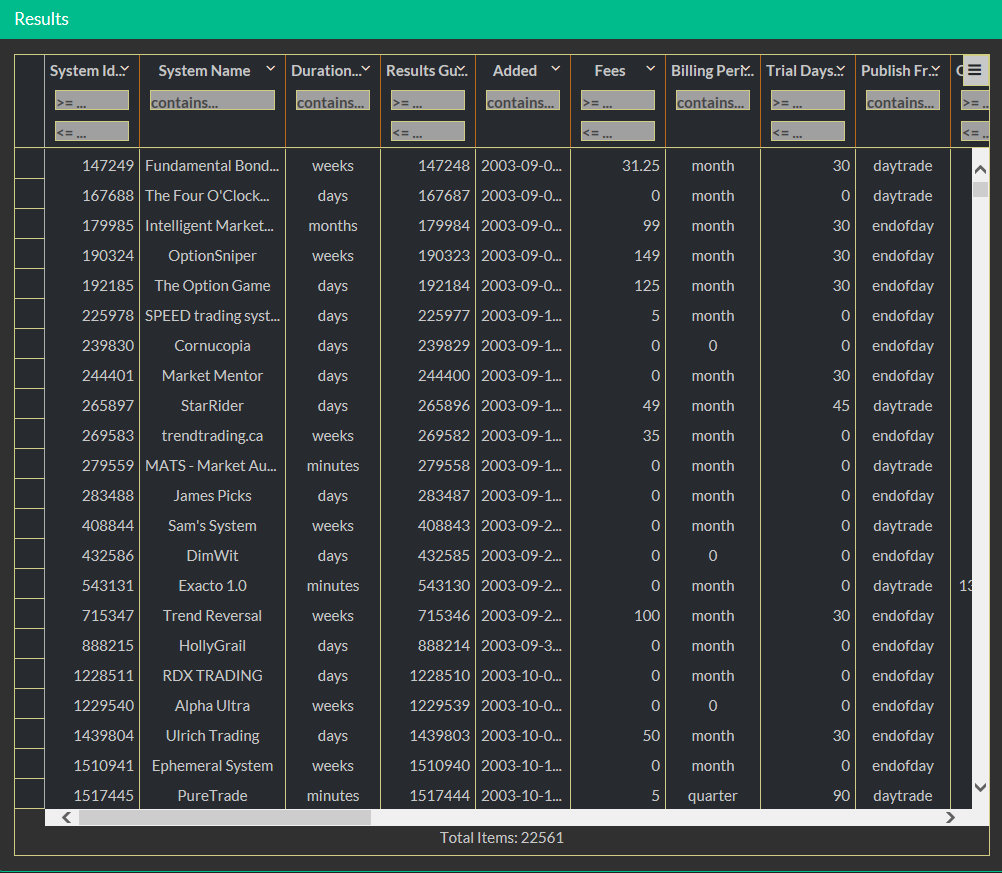Select row header for PureTrade row
Screen dimensions: 1002x873
point(29,794)
